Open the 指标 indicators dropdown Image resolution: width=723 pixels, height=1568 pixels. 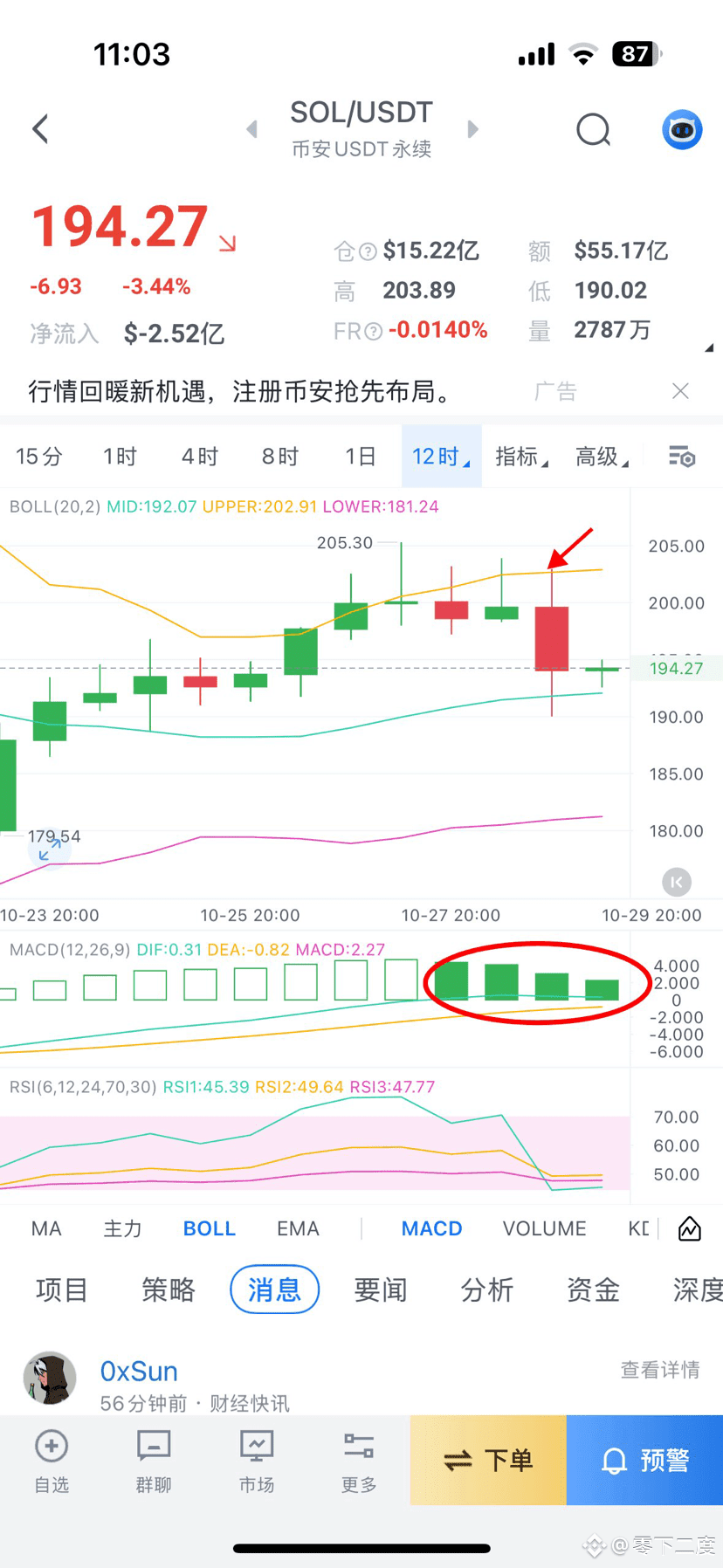521,457
